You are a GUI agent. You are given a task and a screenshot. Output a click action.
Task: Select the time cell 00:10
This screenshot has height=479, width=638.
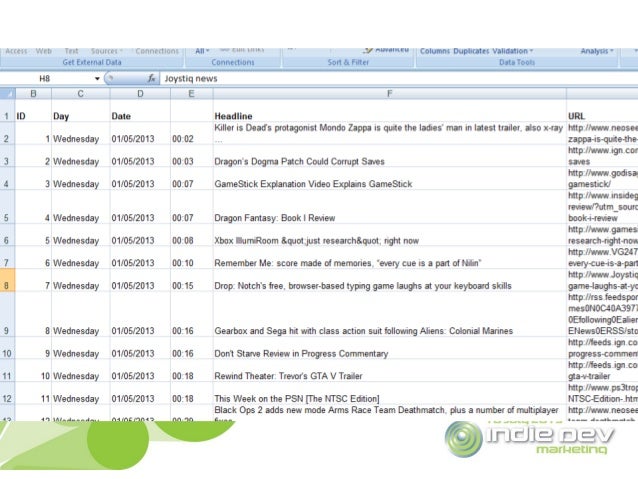(191, 258)
